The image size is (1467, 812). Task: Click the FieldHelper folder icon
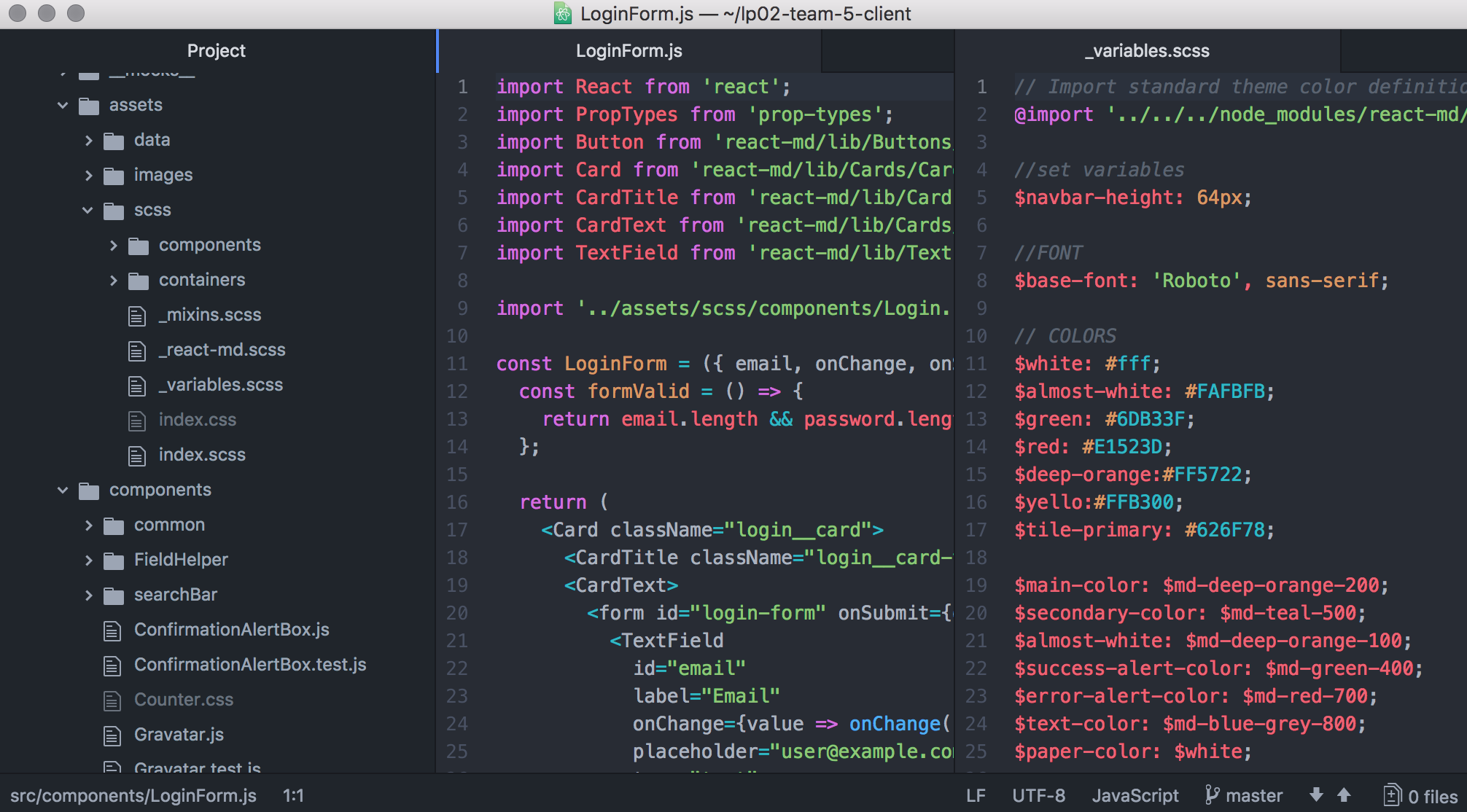point(114,561)
